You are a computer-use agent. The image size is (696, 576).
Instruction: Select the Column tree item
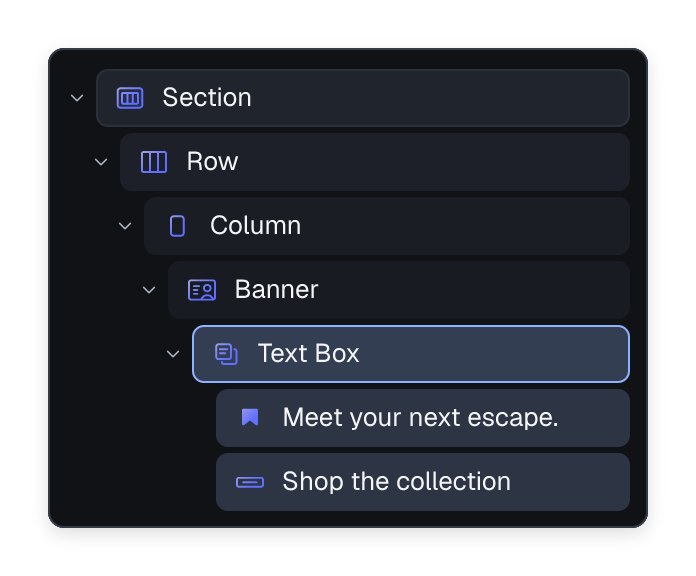(387, 226)
